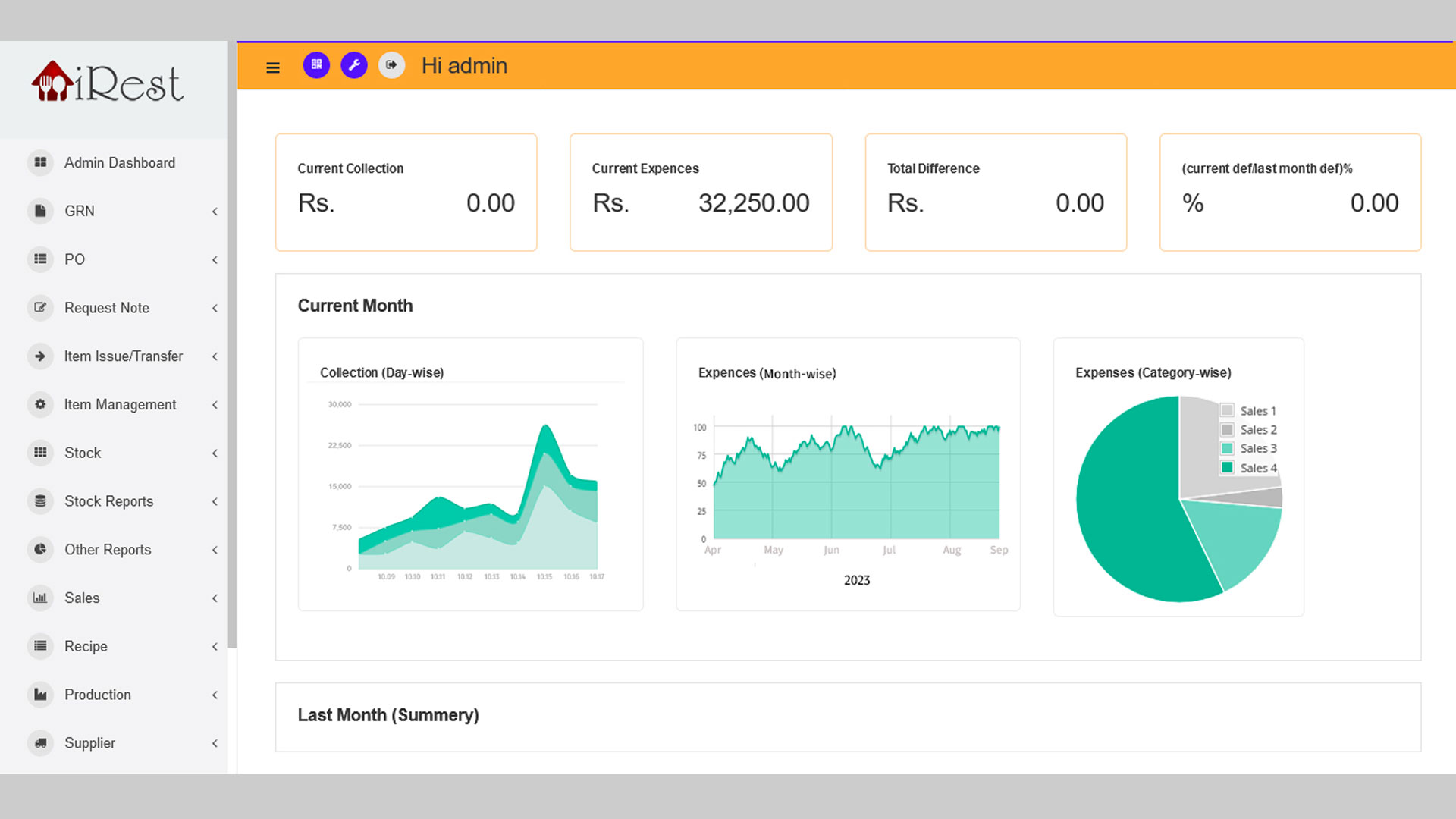Click the Item Issue/Transfer arrow icon
This screenshot has height=819, width=1456.
coord(40,356)
